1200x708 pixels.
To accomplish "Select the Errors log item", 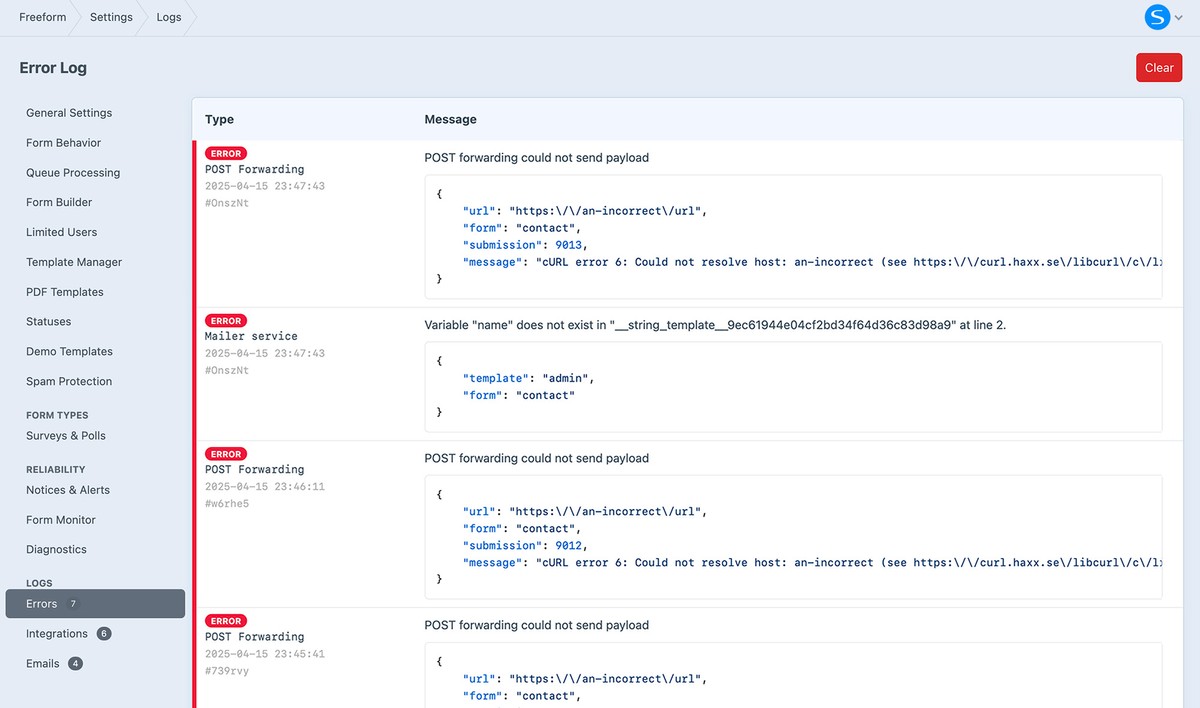I will point(95,604).
